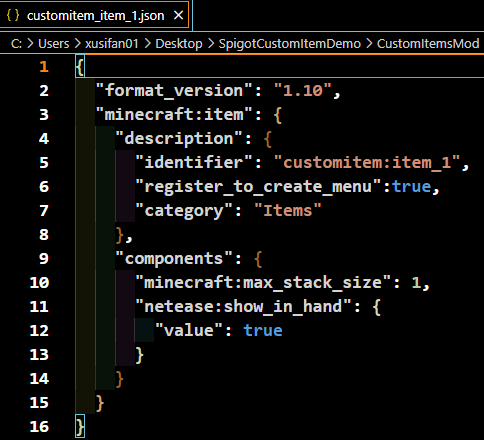Viewport: 484px width, 440px height.
Task: Click the highlighted closing brace on line 16
Action: tap(80, 426)
